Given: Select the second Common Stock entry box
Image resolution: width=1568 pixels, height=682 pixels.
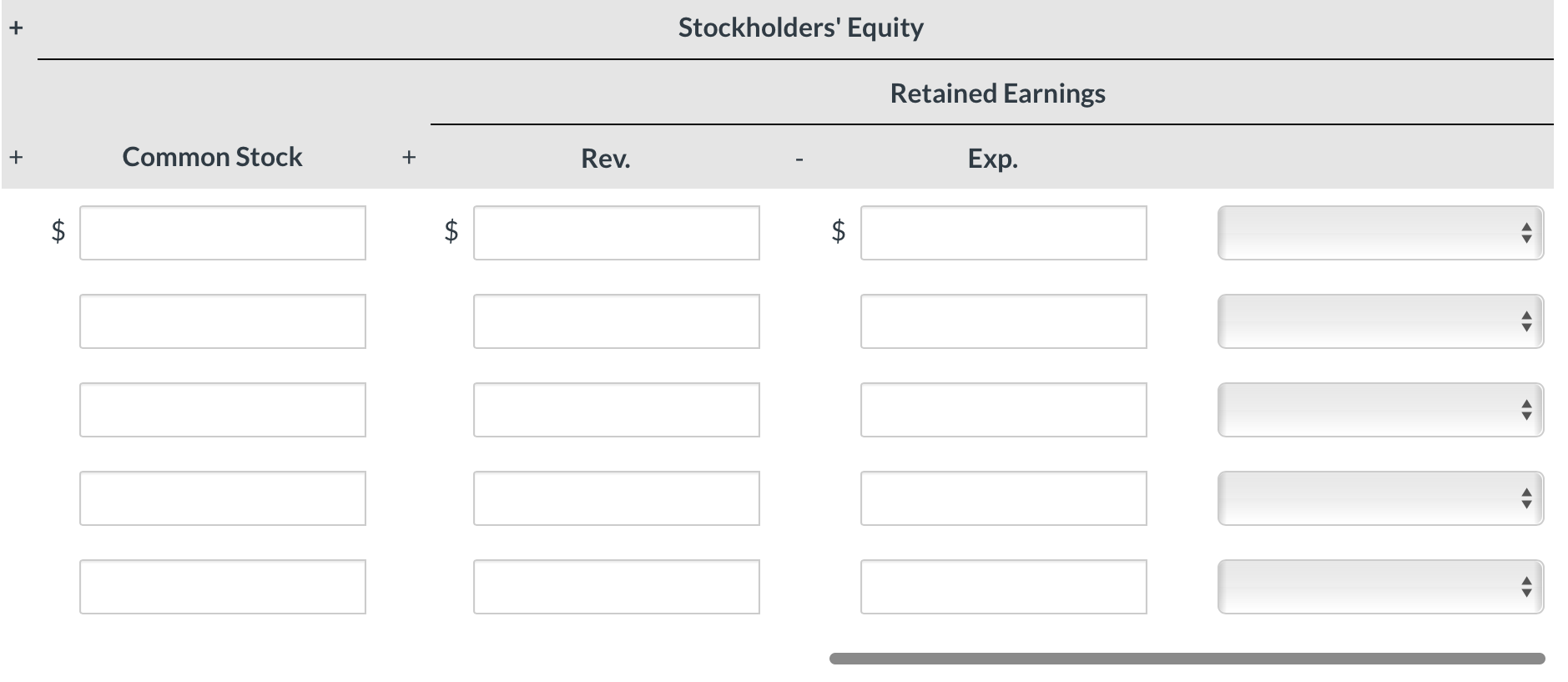Looking at the screenshot, I should click(222, 321).
